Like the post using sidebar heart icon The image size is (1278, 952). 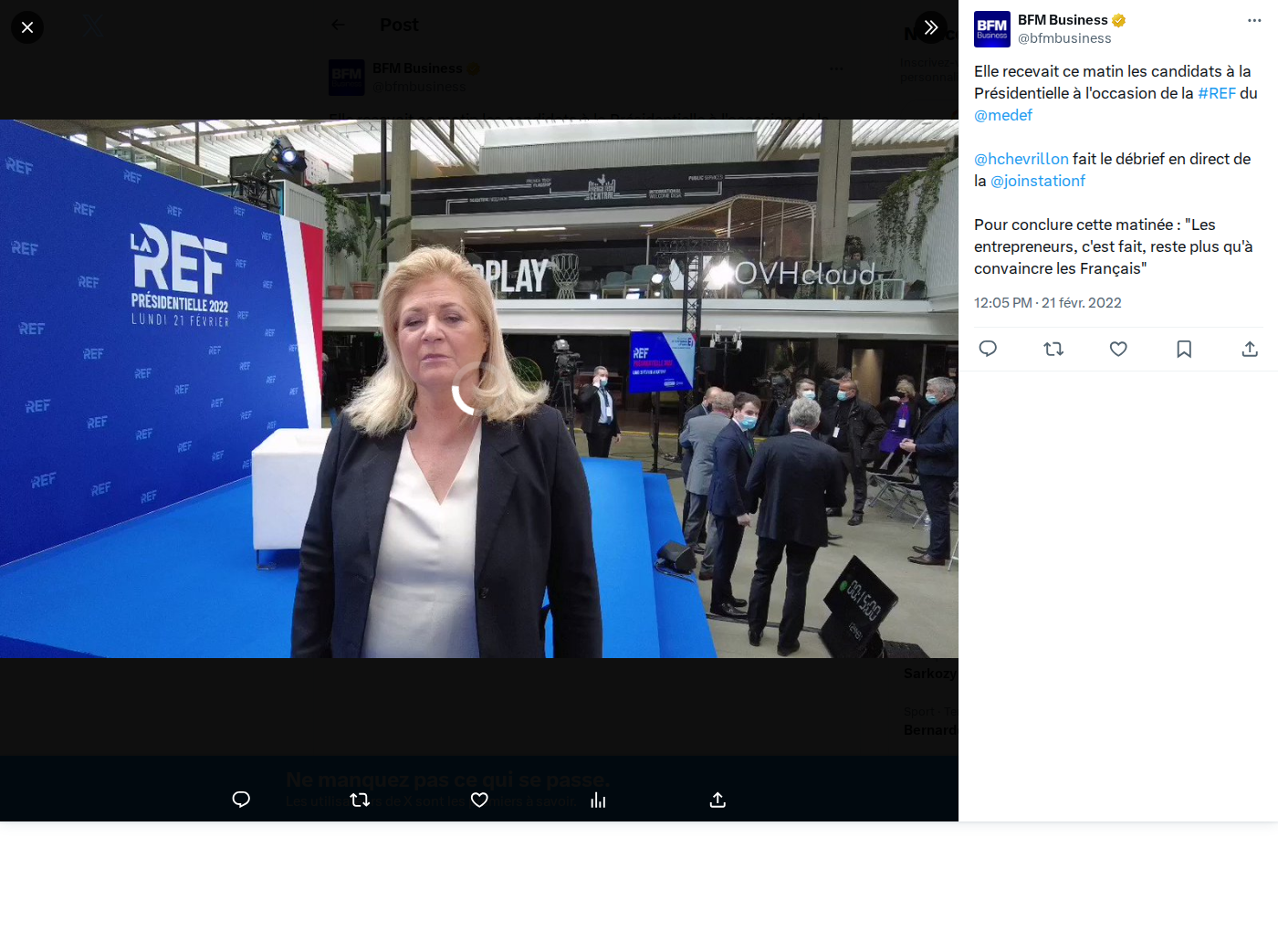1118,349
